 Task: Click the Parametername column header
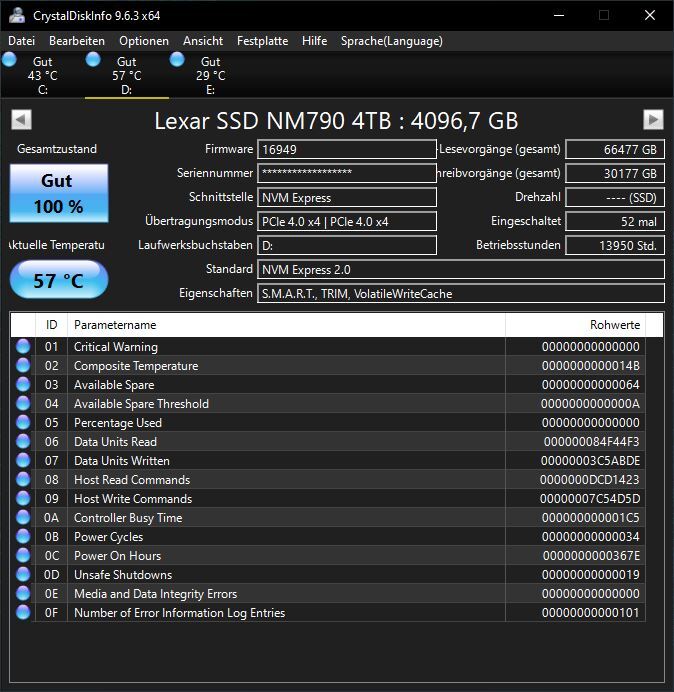coord(286,325)
